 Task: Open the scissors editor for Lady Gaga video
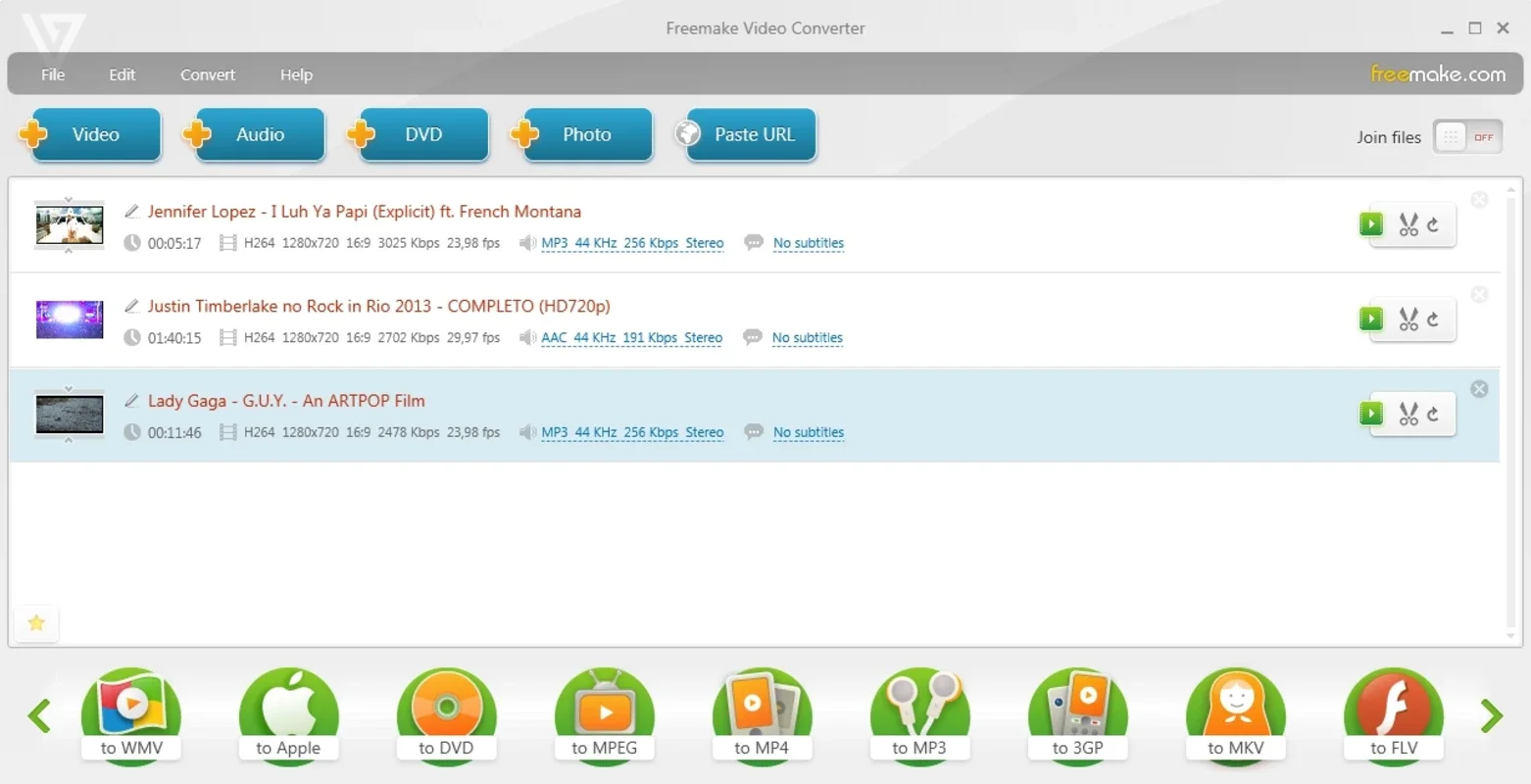pyautogui.click(x=1408, y=414)
